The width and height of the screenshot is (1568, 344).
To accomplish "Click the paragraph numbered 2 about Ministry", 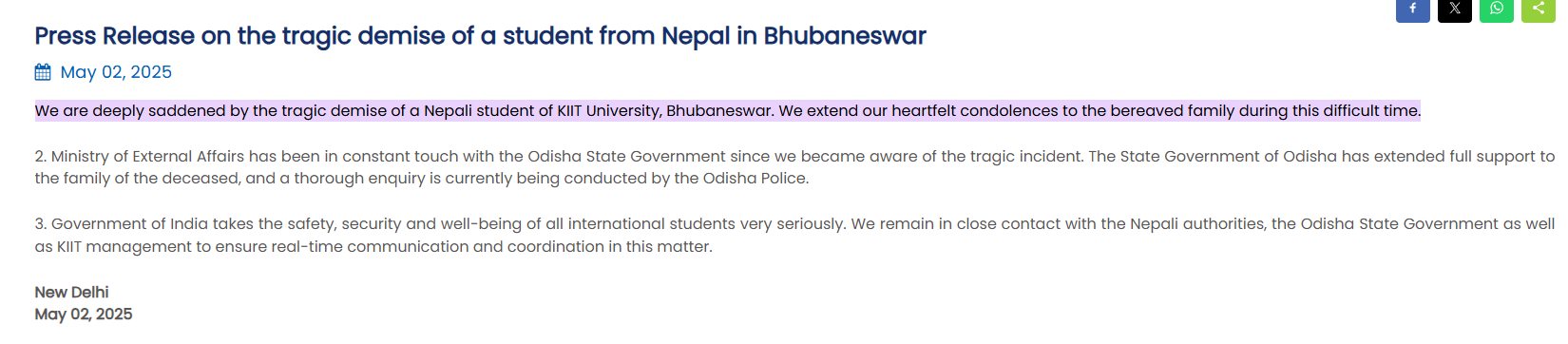I will pyautogui.click(x=794, y=167).
